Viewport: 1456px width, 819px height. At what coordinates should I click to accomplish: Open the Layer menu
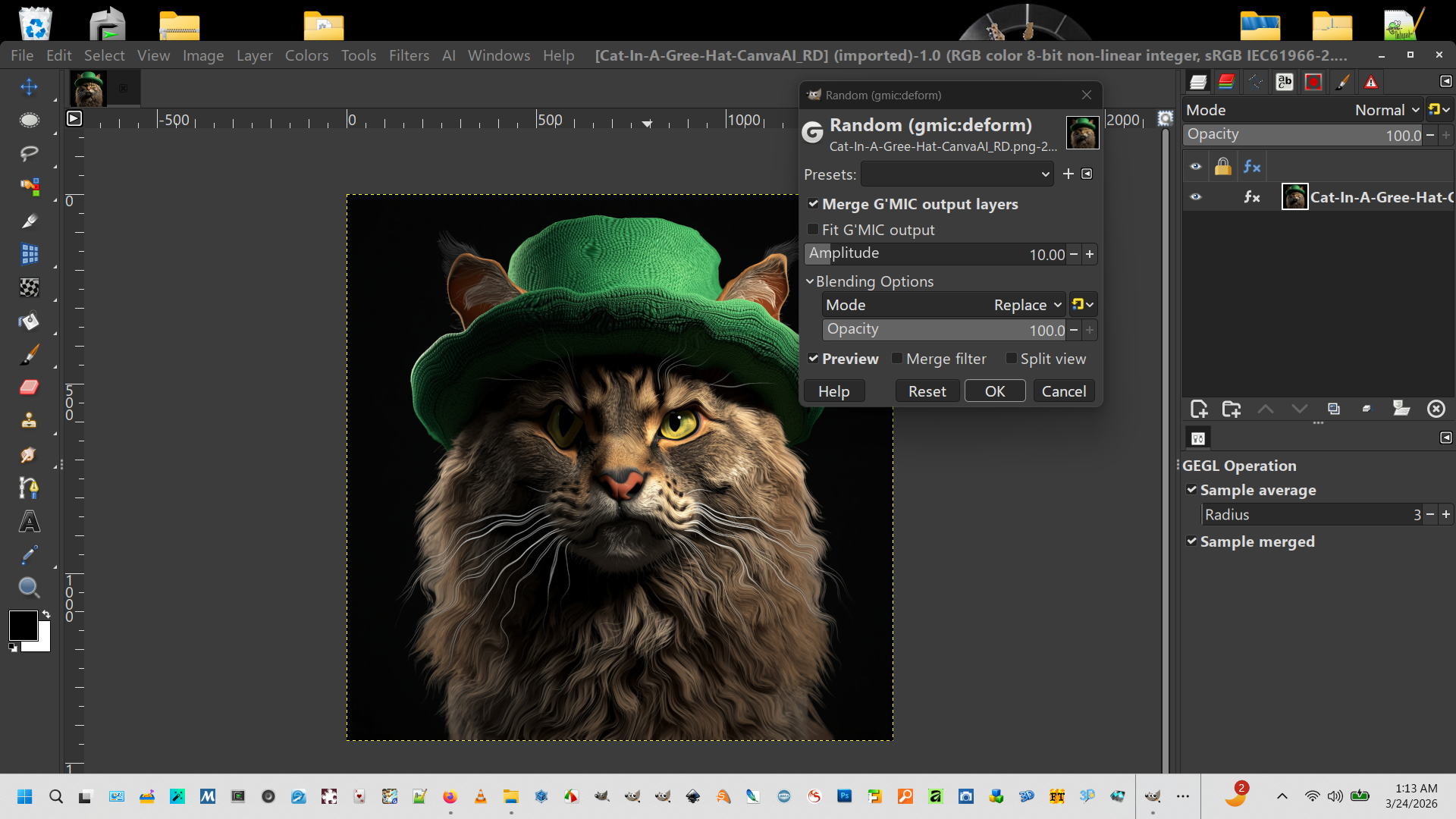(x=254, y=55)
